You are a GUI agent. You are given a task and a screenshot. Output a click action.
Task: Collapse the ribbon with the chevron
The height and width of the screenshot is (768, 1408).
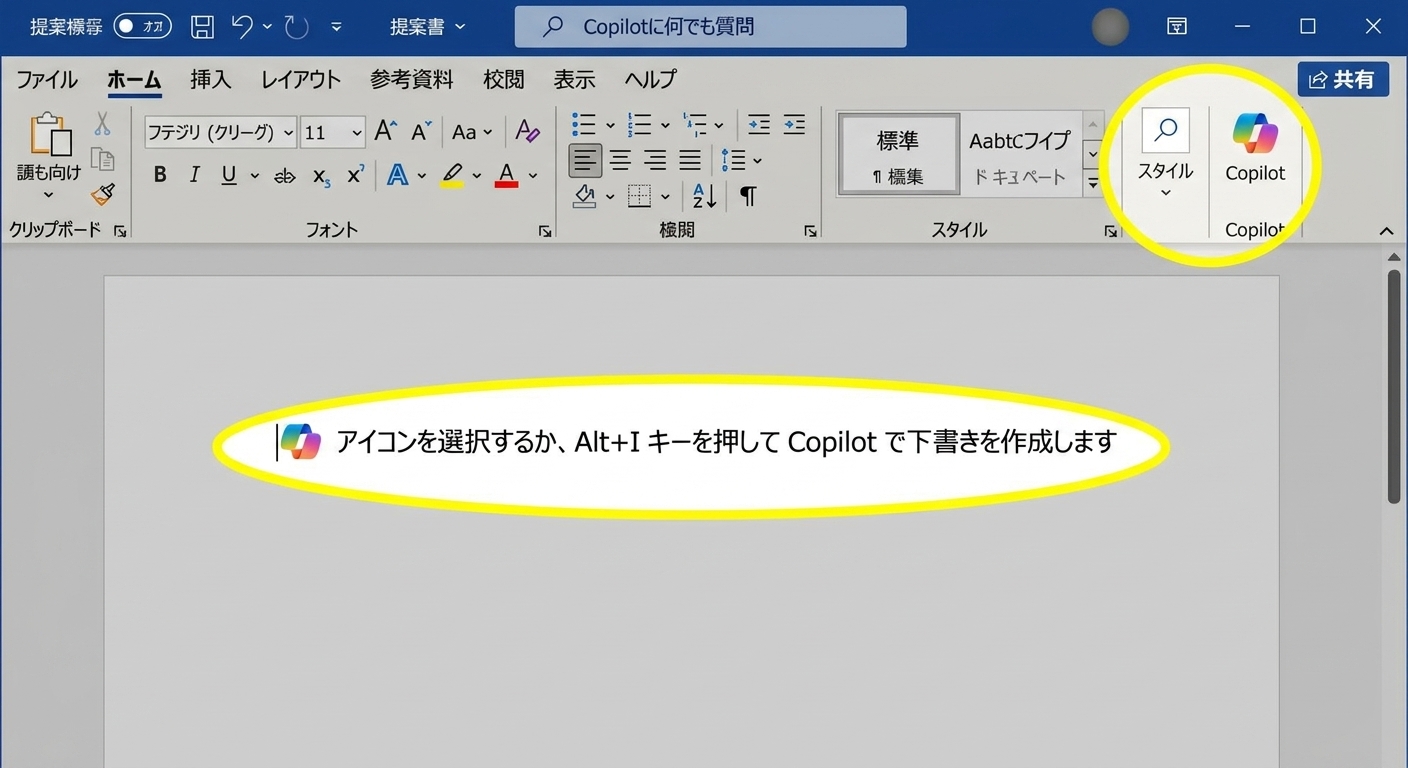coord(1386,231)
